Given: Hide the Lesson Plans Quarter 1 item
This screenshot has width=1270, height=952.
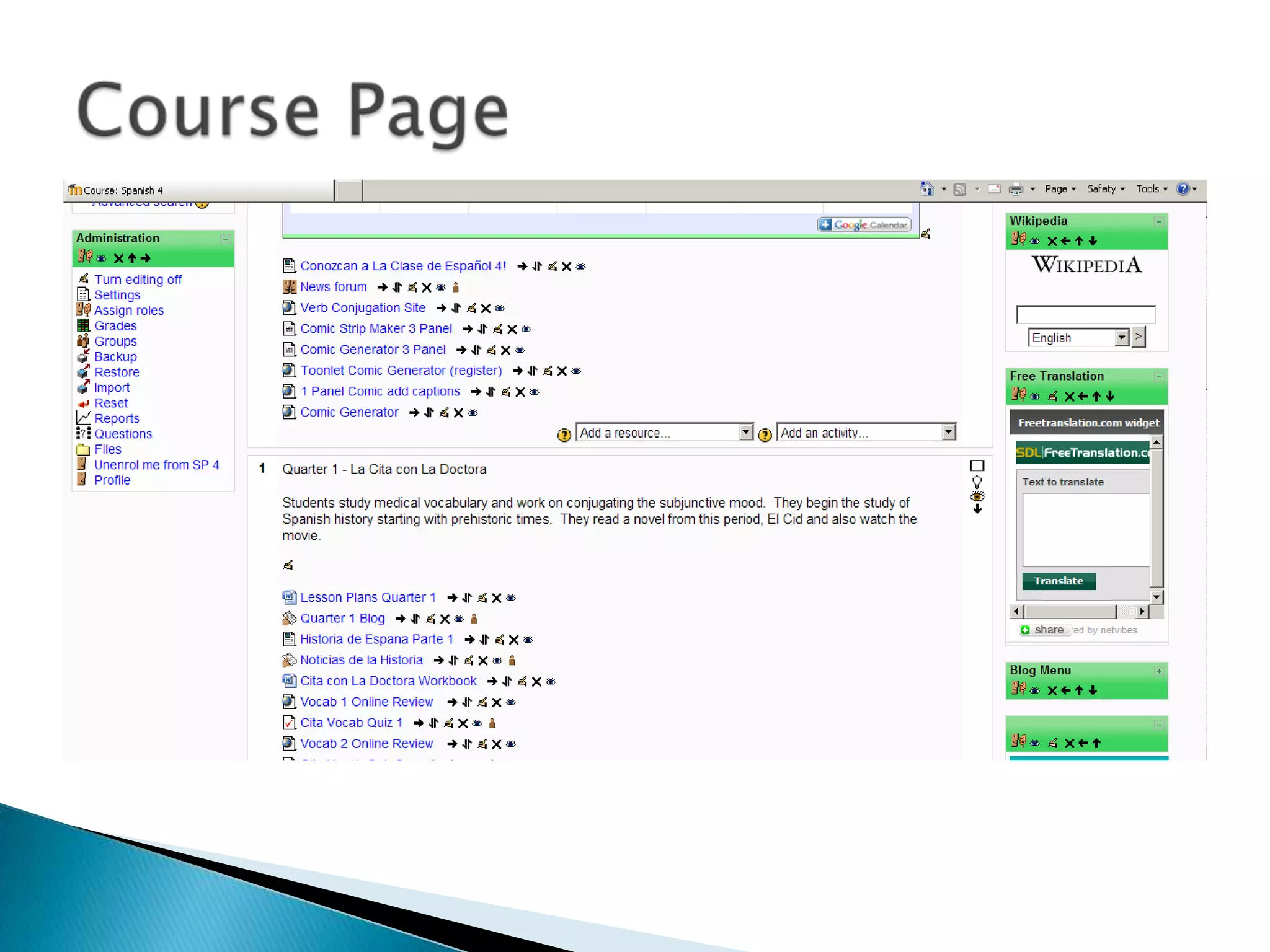Looking at the screenshot, I should [x=511, y=598].
